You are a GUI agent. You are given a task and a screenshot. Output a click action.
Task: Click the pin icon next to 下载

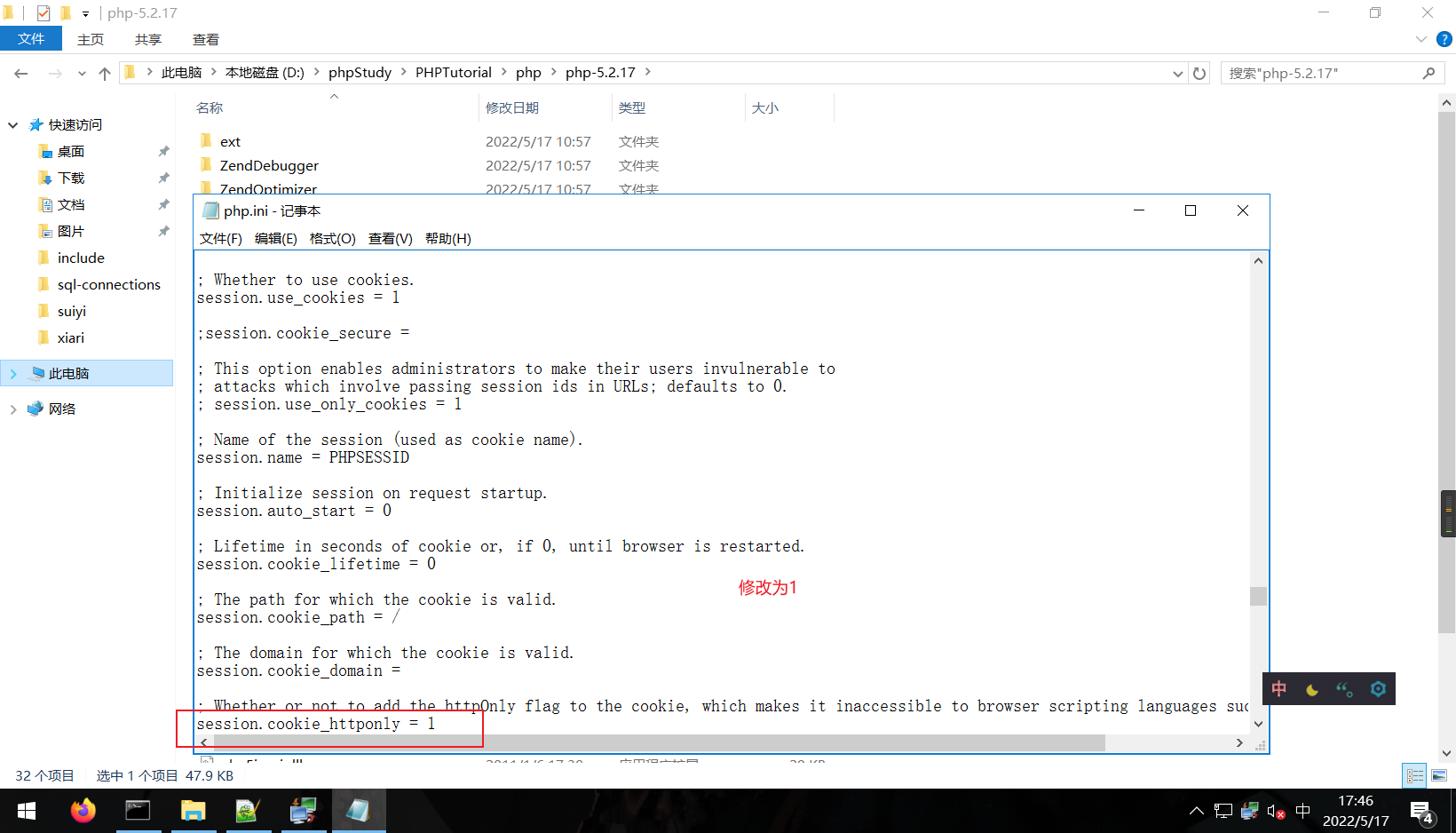pyautogui.click(x=163, y=178)
